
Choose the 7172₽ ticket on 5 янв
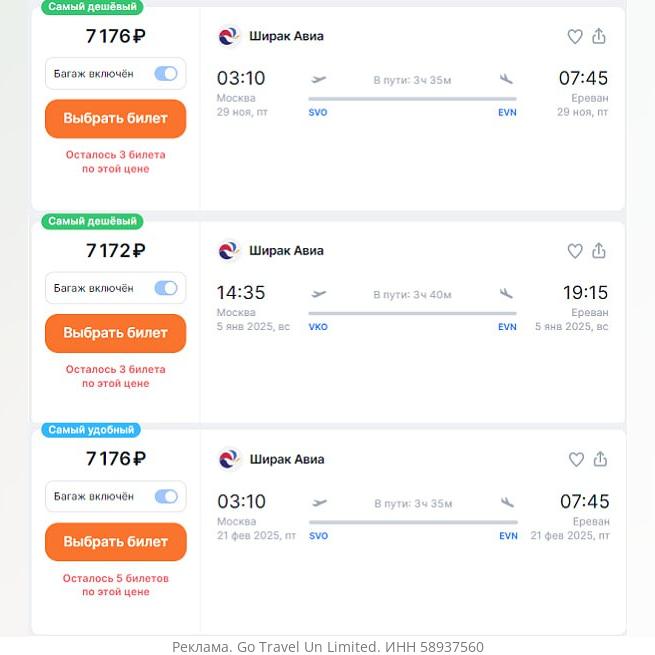[115, 333]
